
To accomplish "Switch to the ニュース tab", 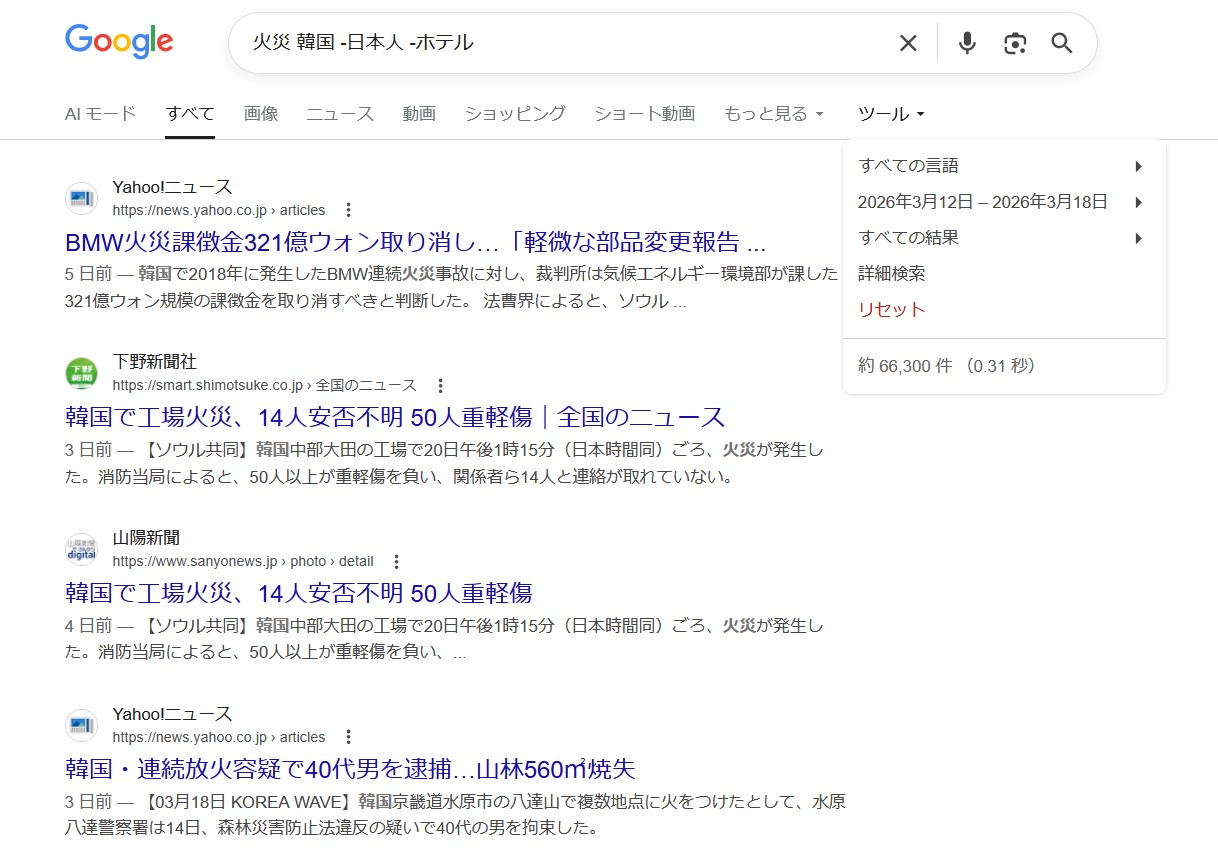I will pyautogui.click(x=340, y=114).
